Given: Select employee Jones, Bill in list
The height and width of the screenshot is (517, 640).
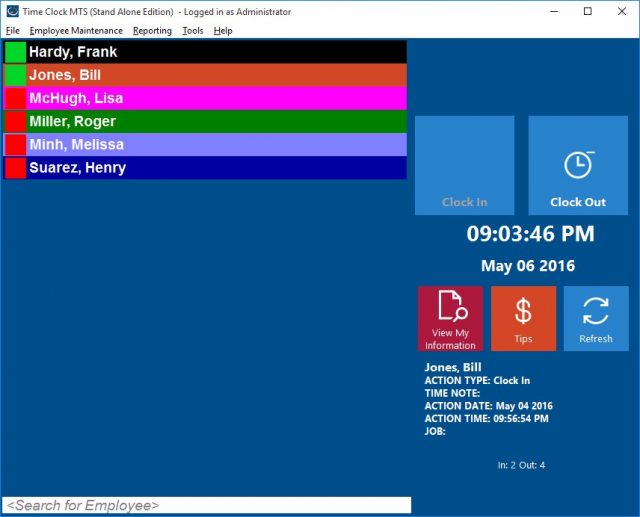Looking at the screenshot, I should [205, 75].
